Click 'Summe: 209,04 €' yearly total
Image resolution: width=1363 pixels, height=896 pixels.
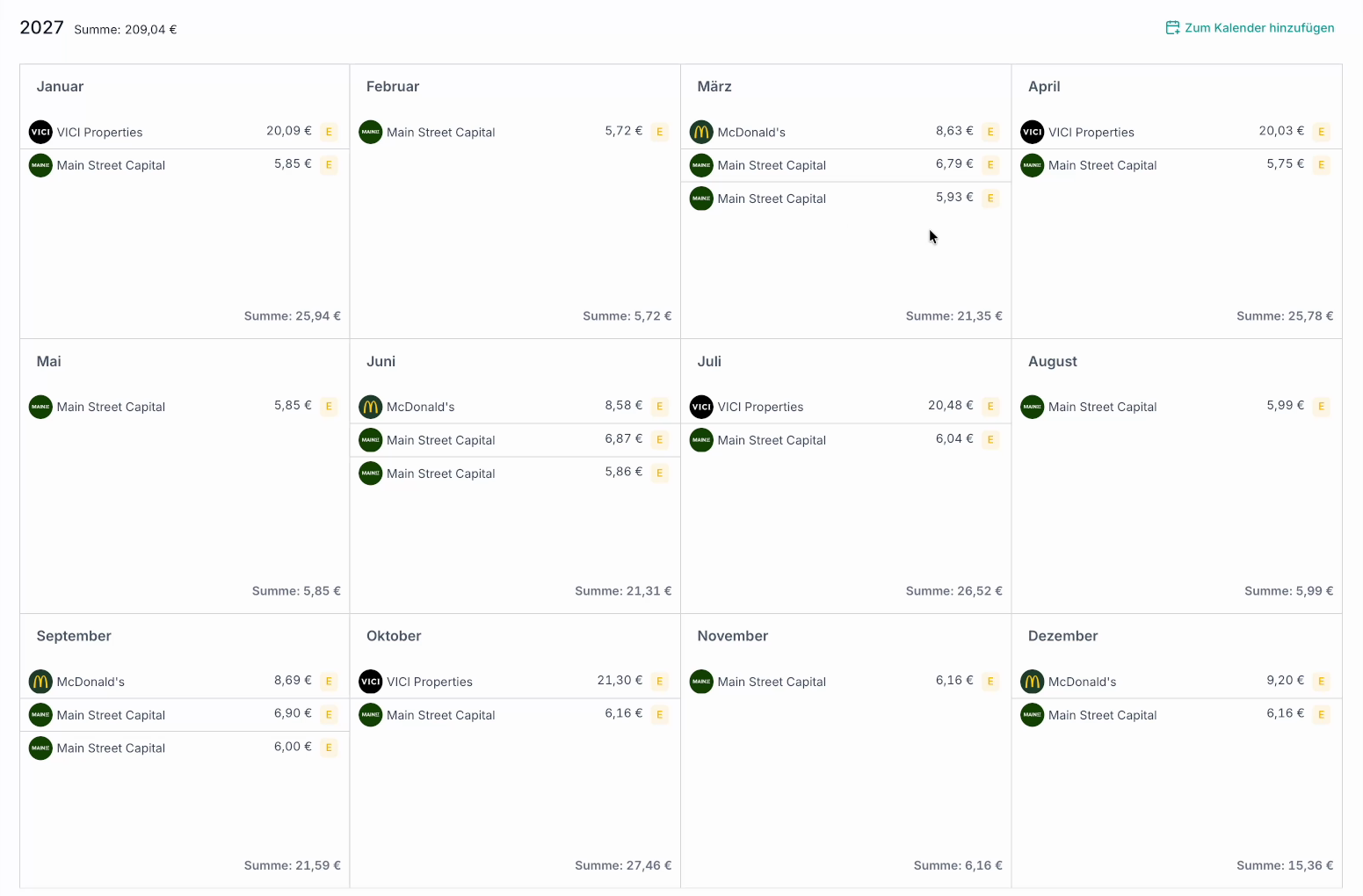[126, 30]
